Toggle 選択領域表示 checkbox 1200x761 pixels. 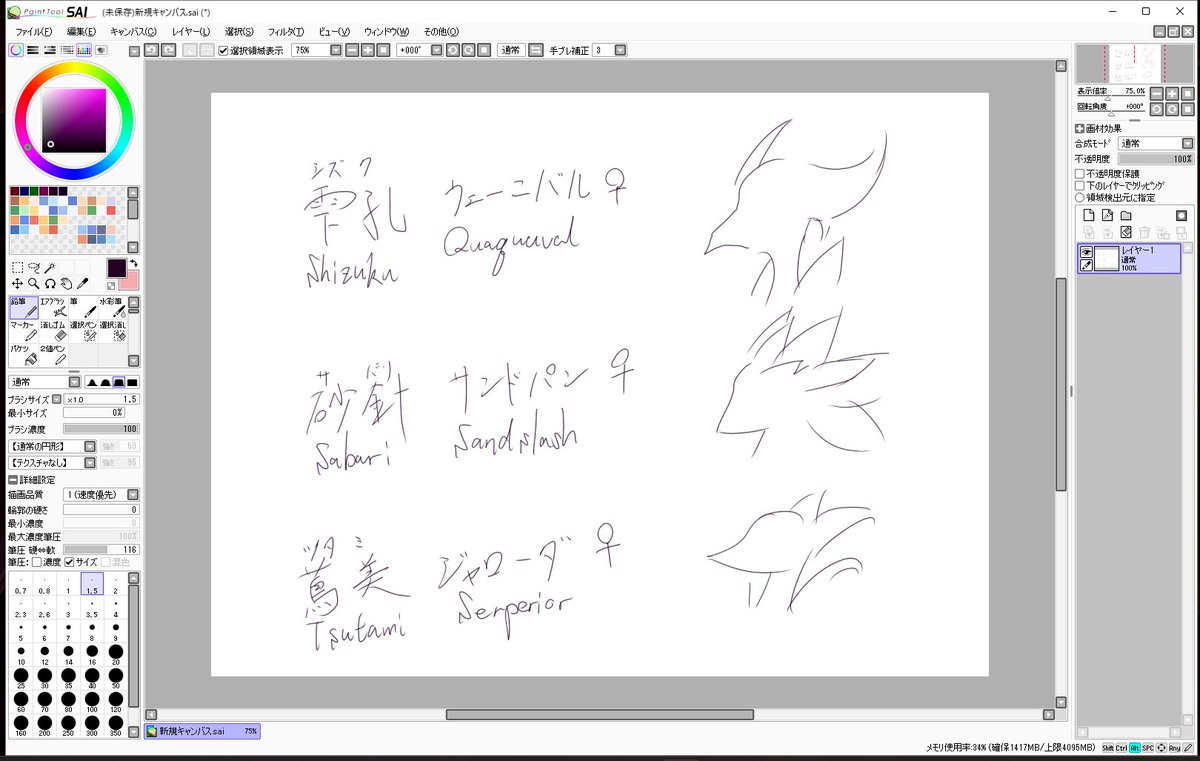[x=223, y=50]
